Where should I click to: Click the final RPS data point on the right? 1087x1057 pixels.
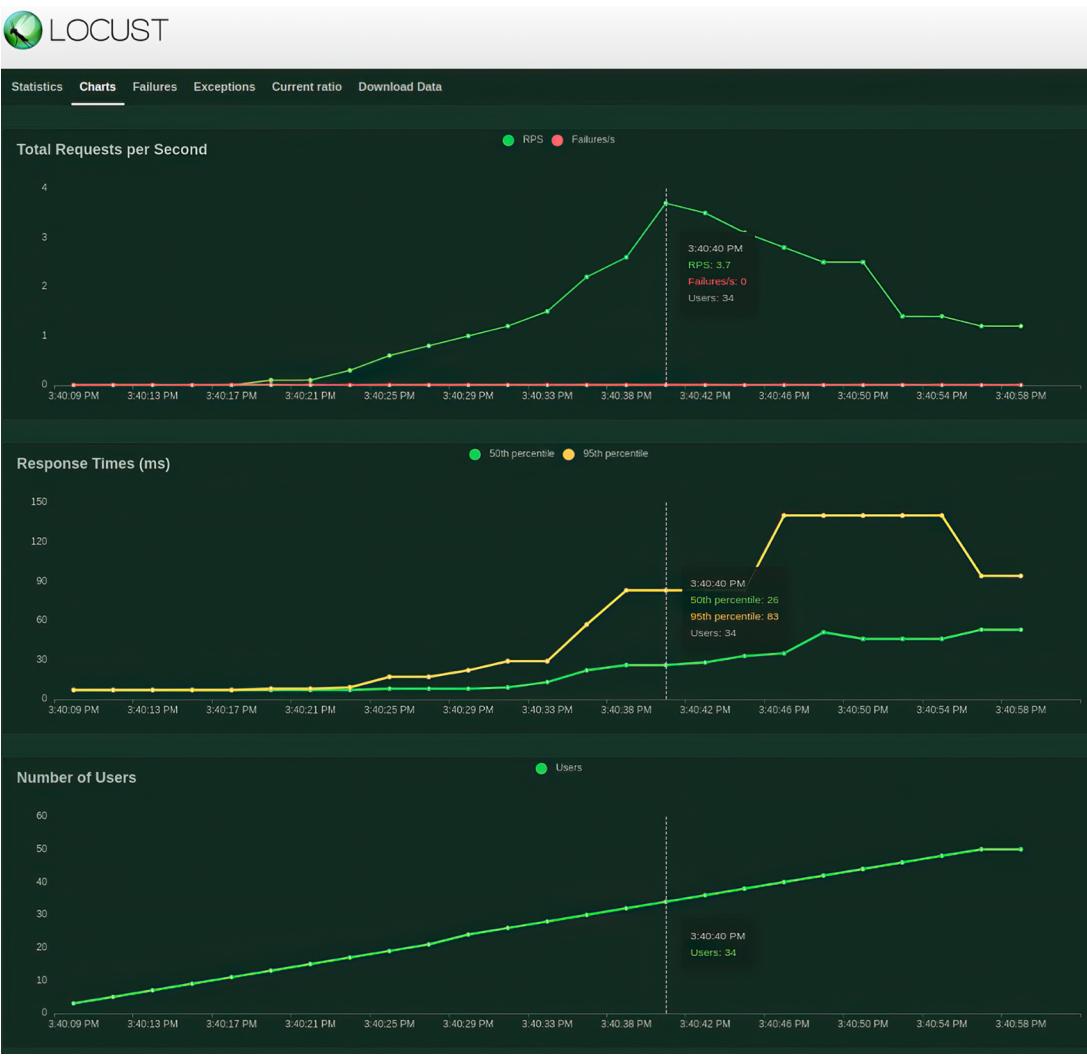1021,326
